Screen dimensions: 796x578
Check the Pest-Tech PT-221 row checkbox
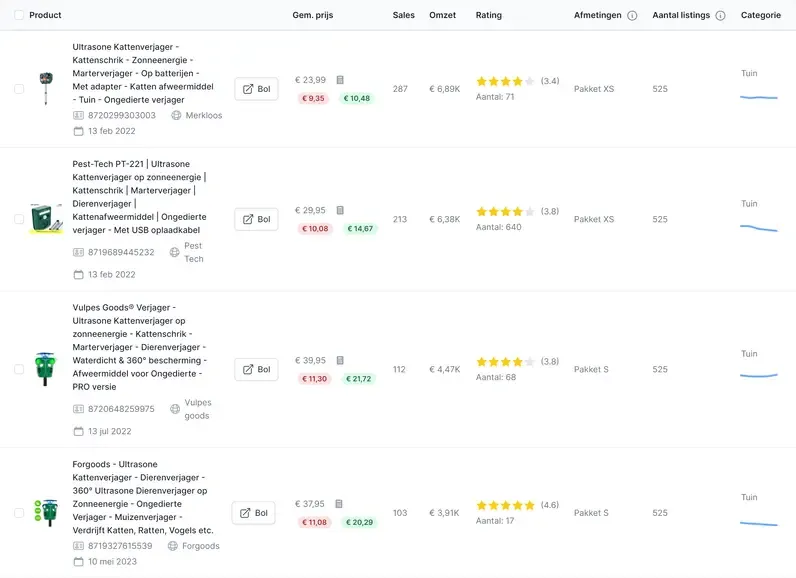19,219
